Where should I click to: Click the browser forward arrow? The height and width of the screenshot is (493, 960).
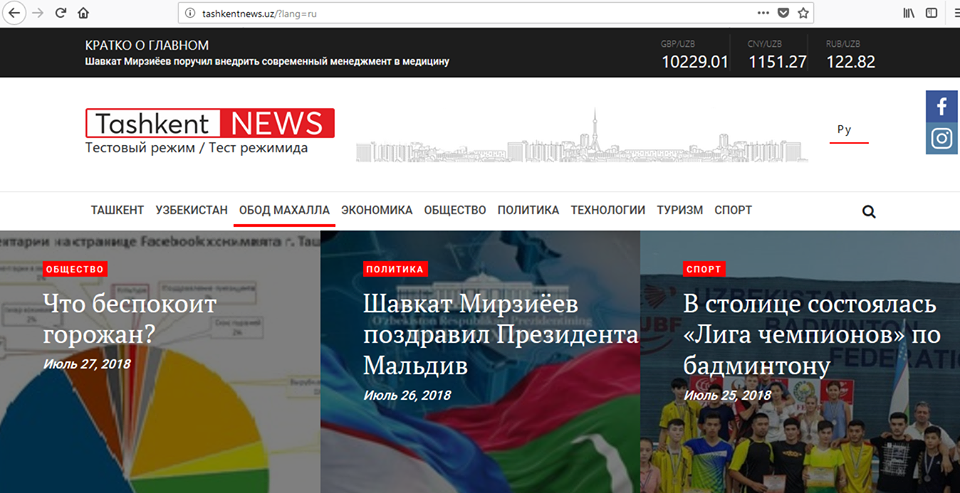tap(38, 13)
